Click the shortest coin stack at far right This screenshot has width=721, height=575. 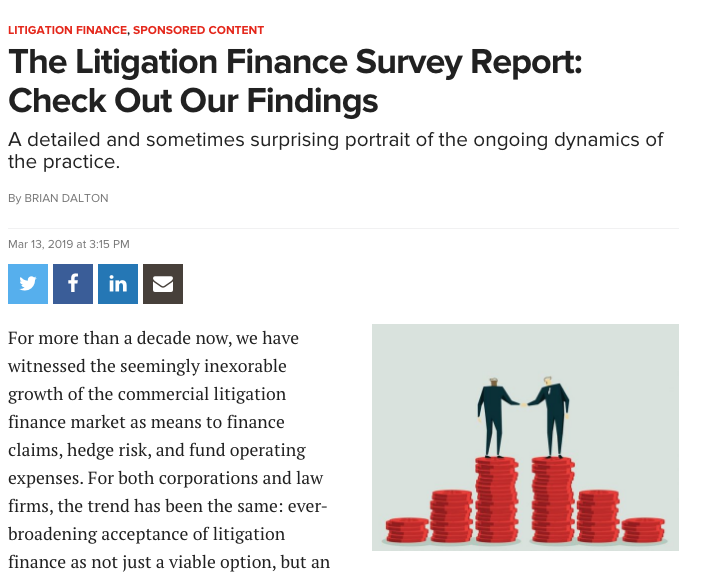coord(643,530)
